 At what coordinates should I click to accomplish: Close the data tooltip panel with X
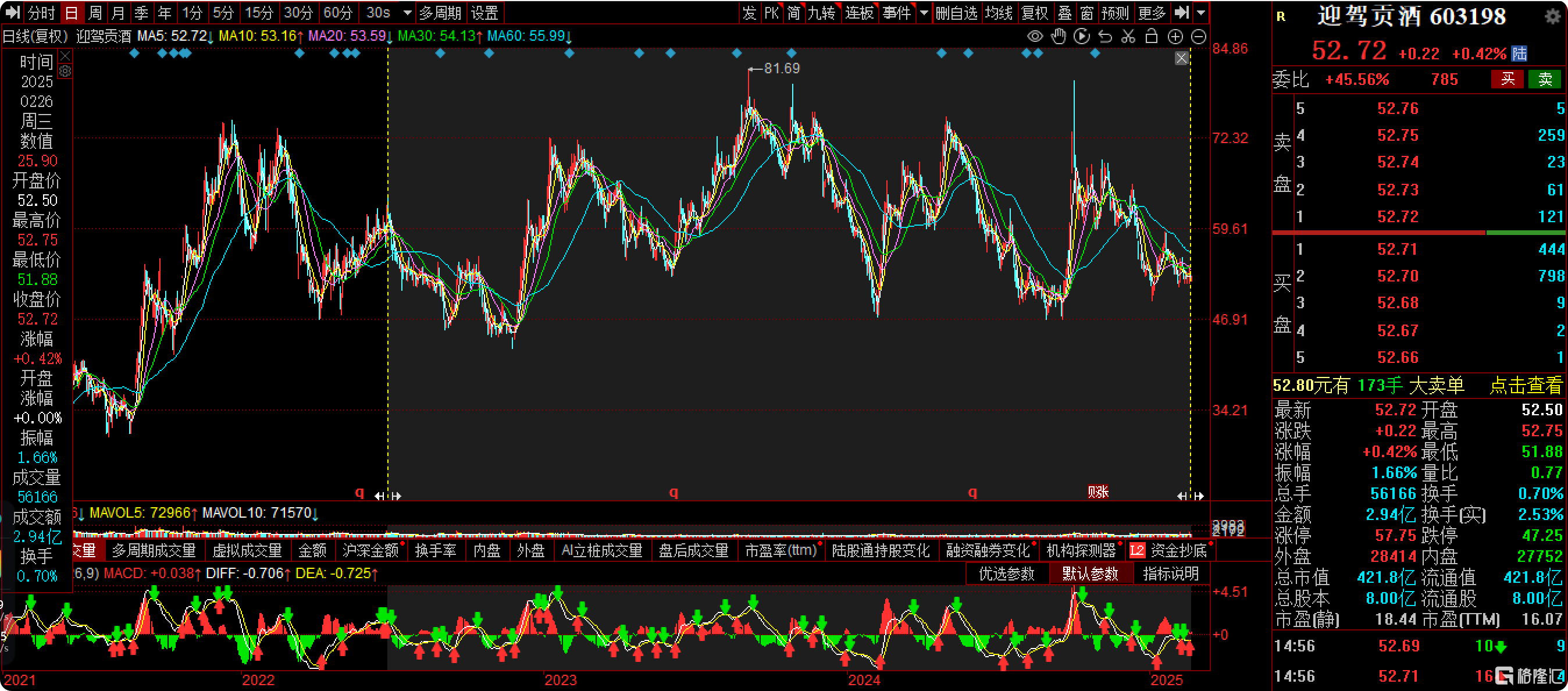[65, 56]
